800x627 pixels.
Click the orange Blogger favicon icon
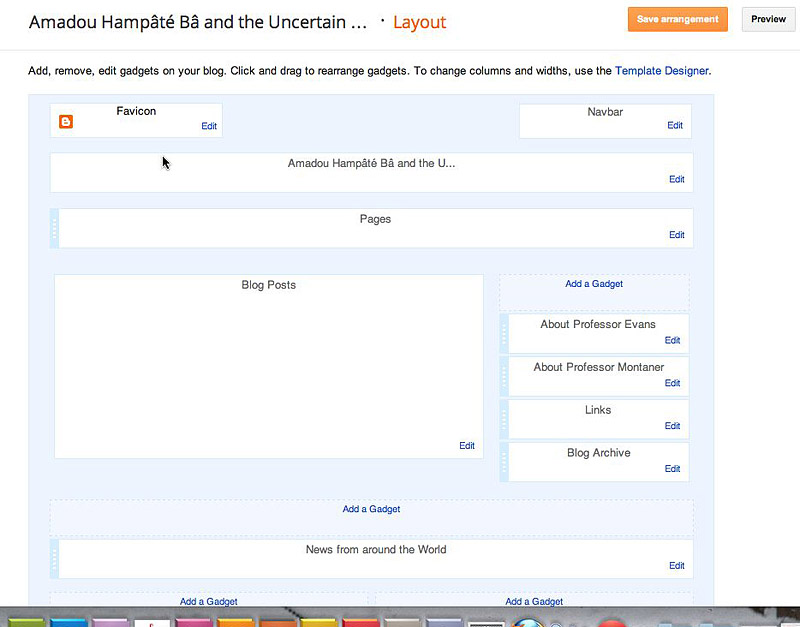point(66,122)
